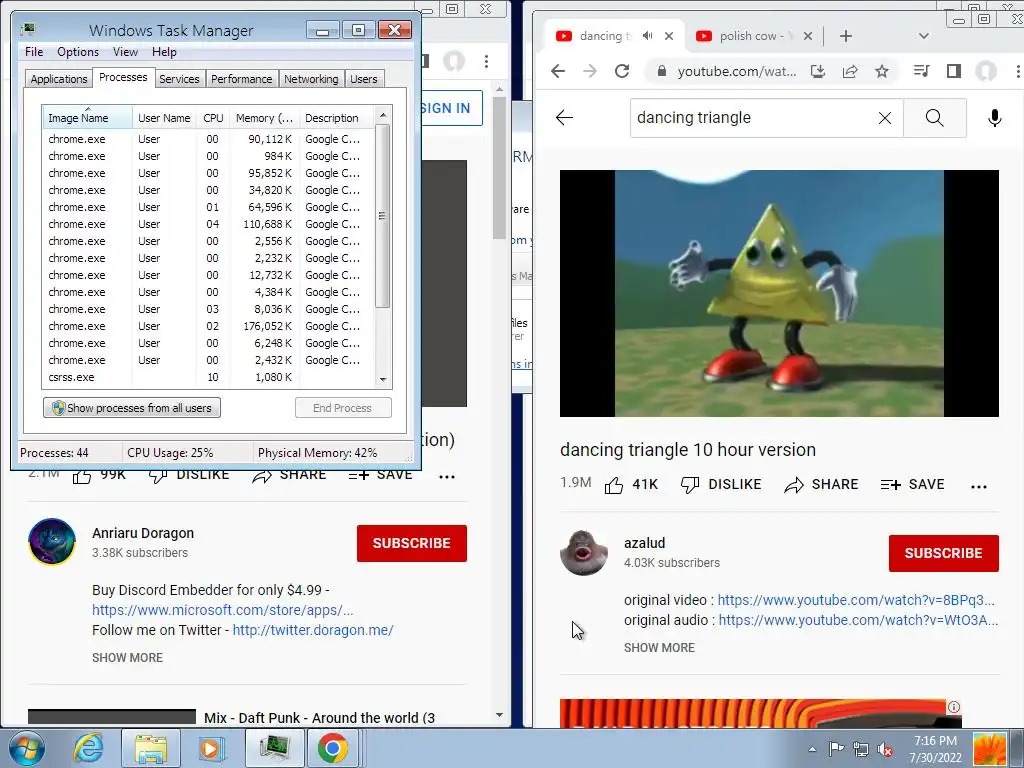Start voice search with microphone icon
This screenshot has width=1024, height=768.
[x=994, y=118]
